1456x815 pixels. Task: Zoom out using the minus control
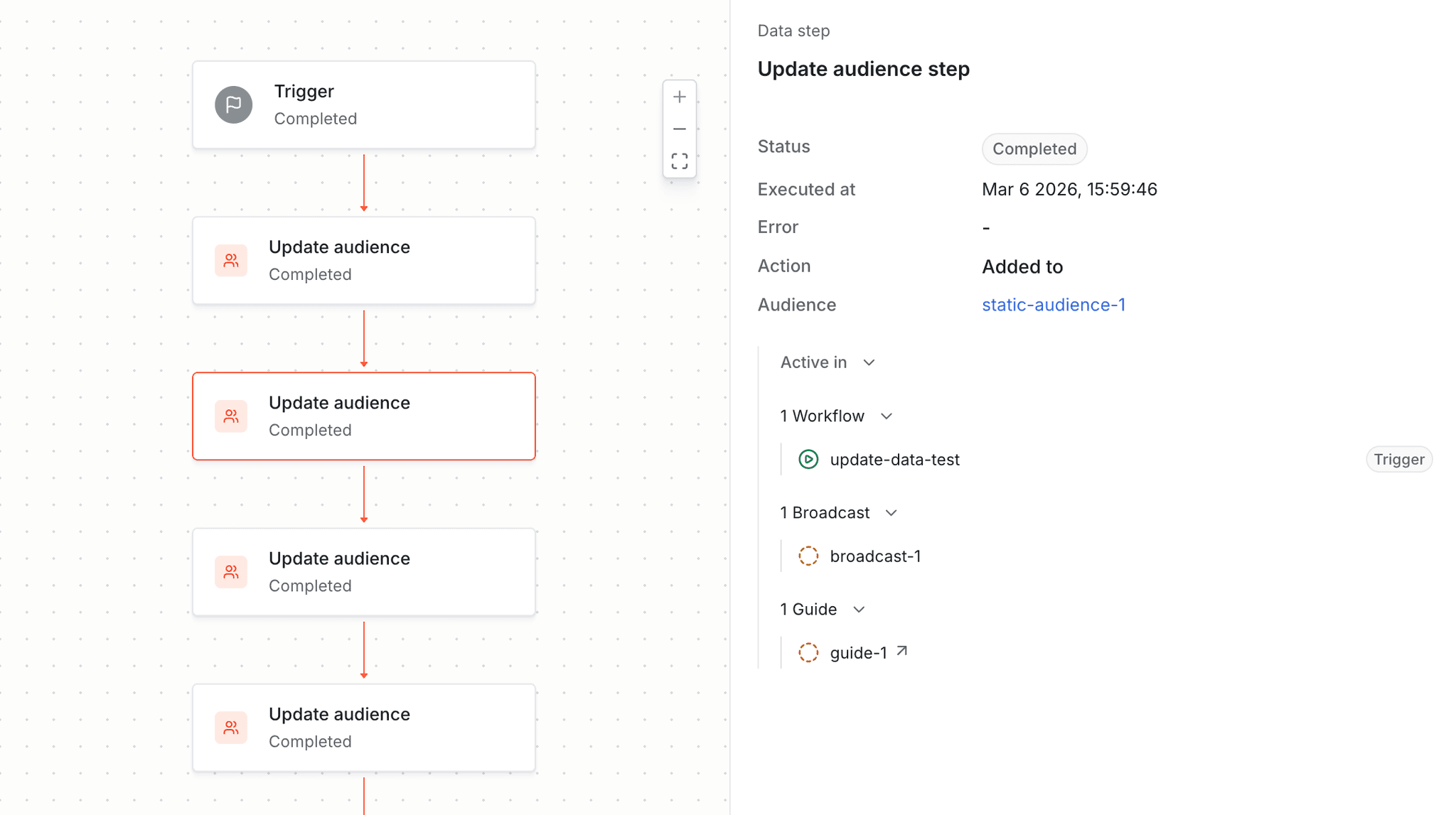[680, 129]
